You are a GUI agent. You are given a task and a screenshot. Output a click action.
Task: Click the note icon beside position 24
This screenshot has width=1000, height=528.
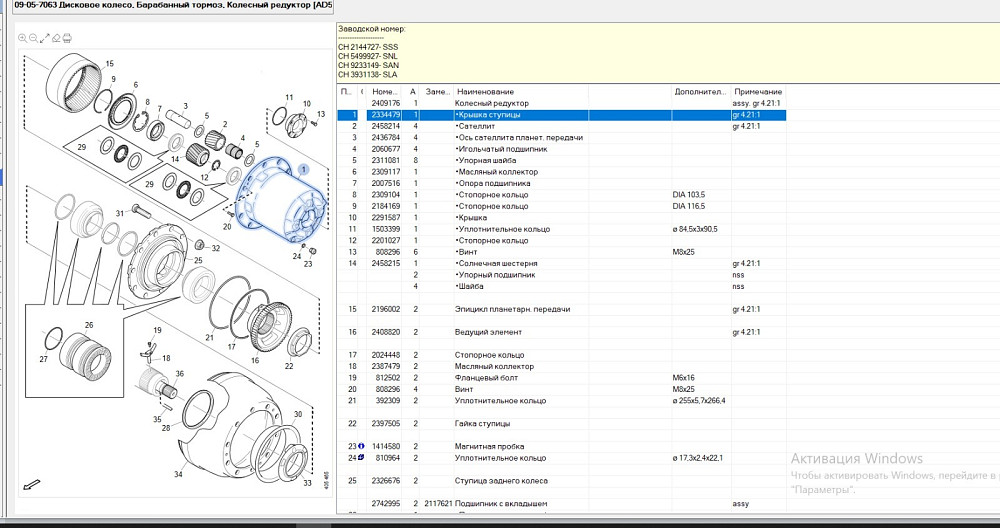tap(354, 458)
